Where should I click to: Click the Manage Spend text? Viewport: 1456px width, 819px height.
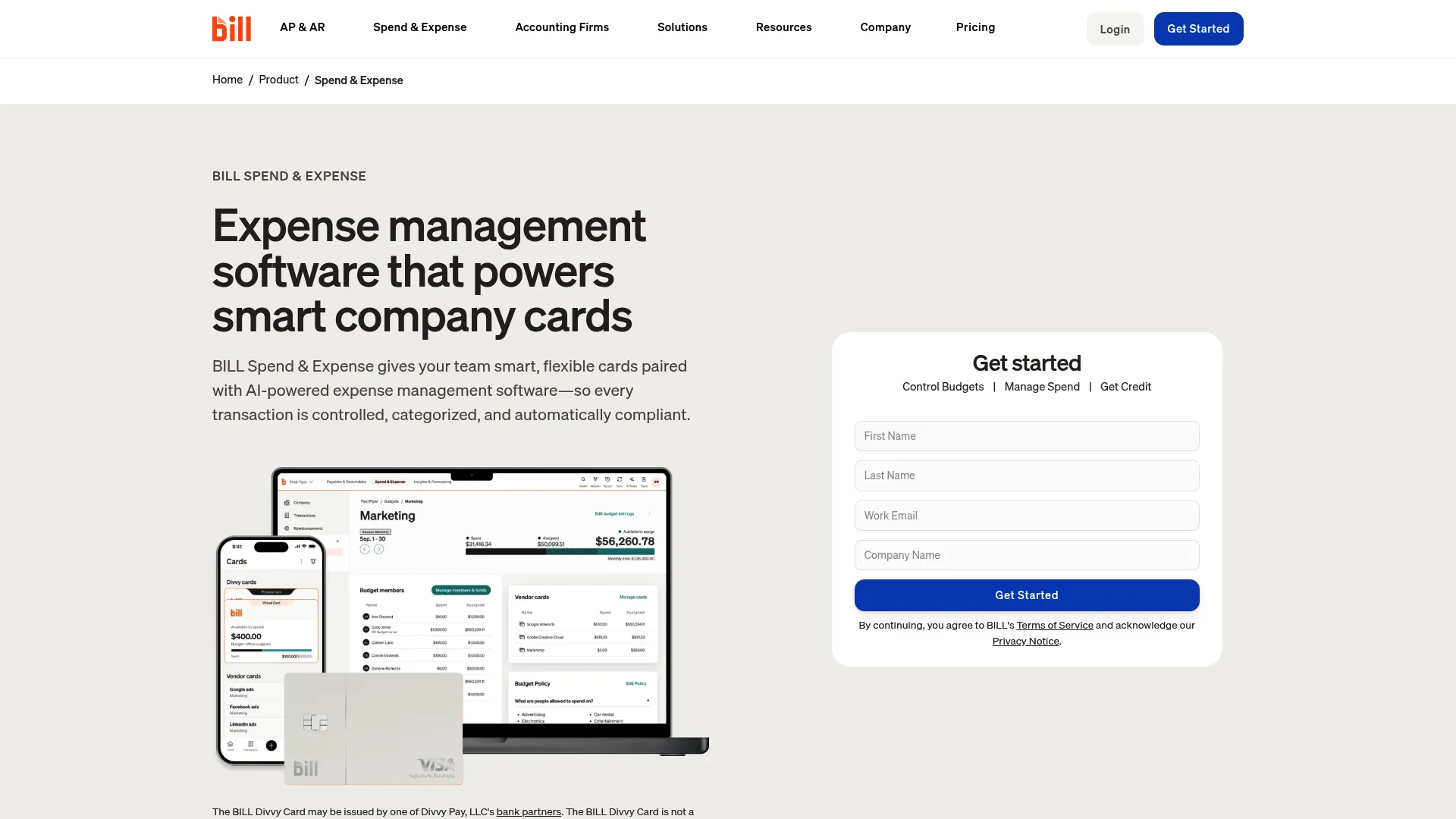1042,387
